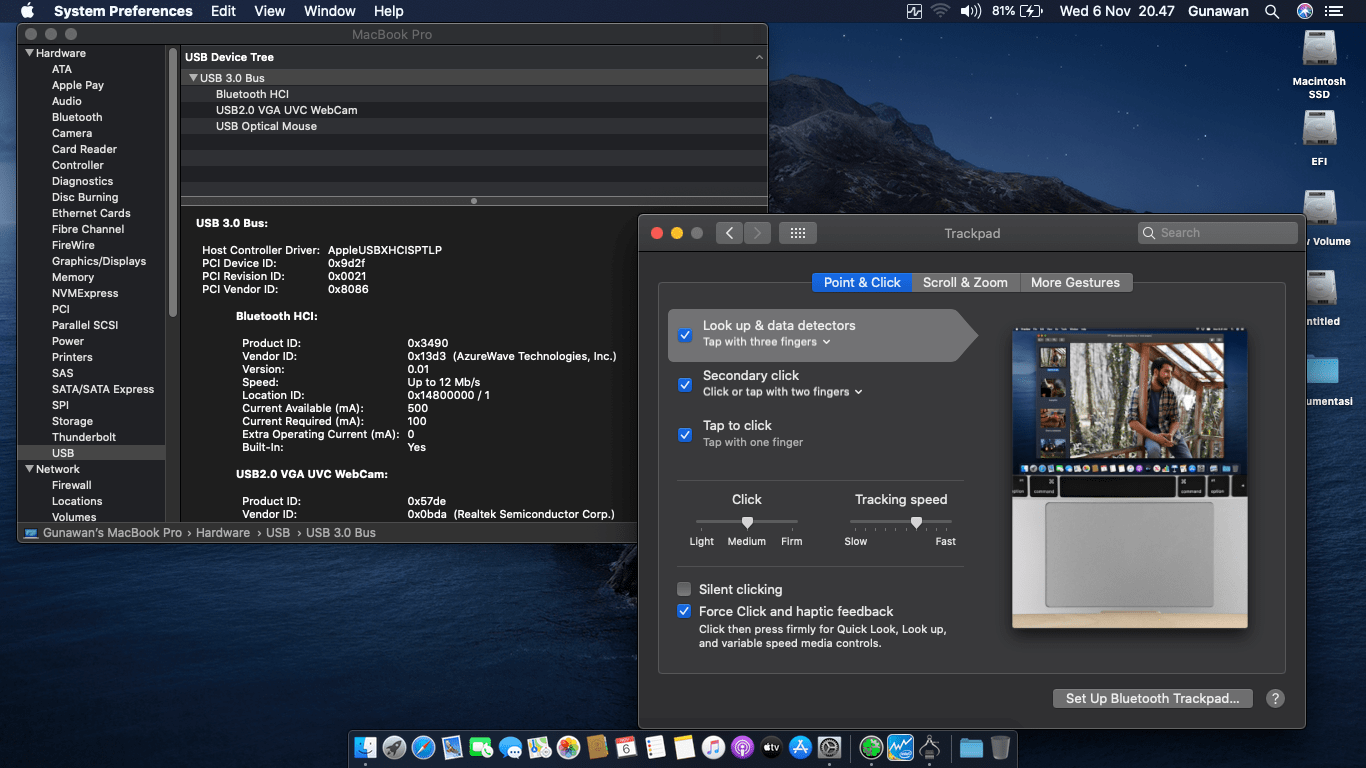The width and height of the screenshot is (1366, 768).
Task: Open the help question mark button
Action: point(1275,699)
